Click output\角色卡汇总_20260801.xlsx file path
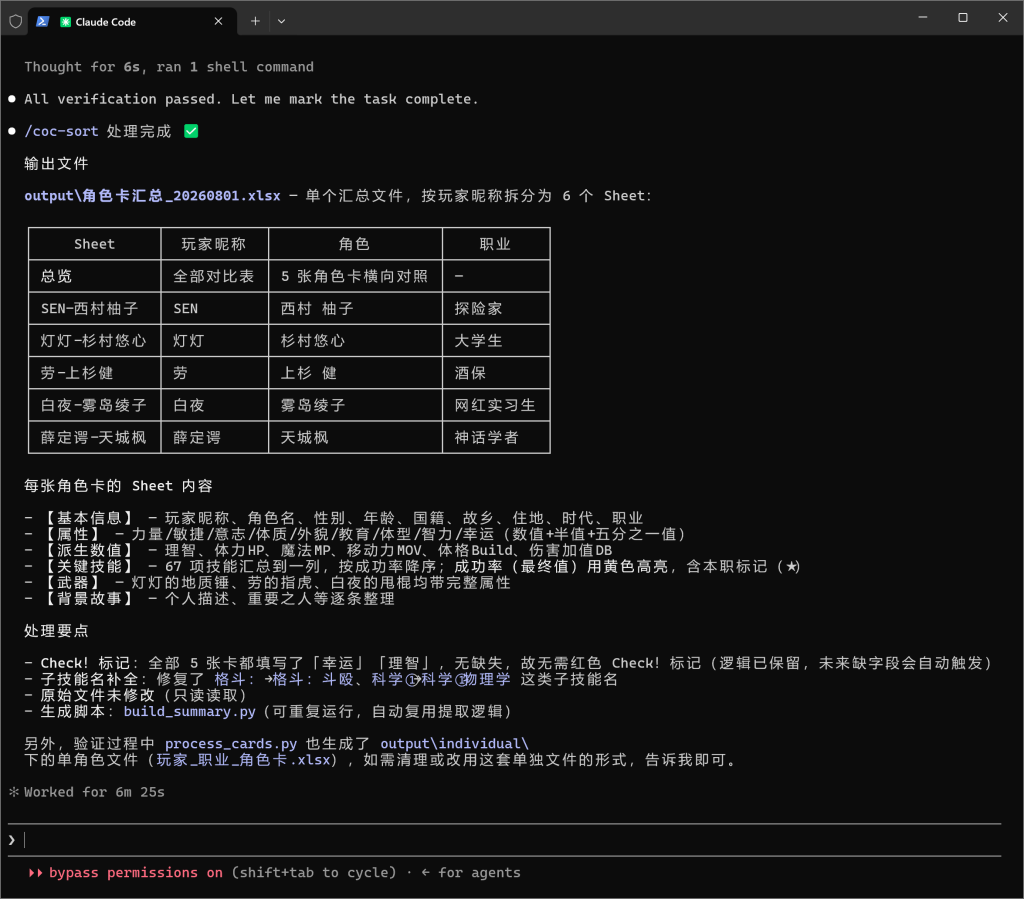The width and height of the screenshot is (1024, 899). click(152, 196)
